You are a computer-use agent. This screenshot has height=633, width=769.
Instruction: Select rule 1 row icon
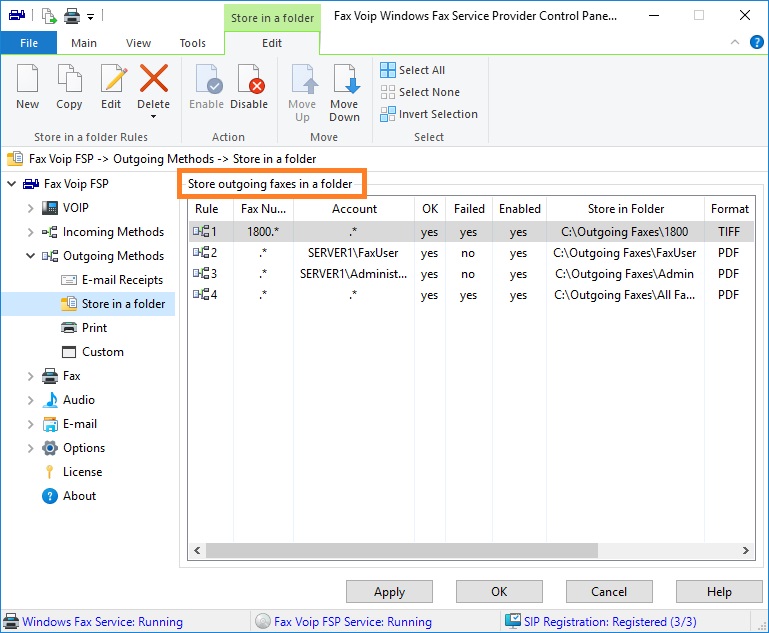pyautogui.click(x=201, y=231)
